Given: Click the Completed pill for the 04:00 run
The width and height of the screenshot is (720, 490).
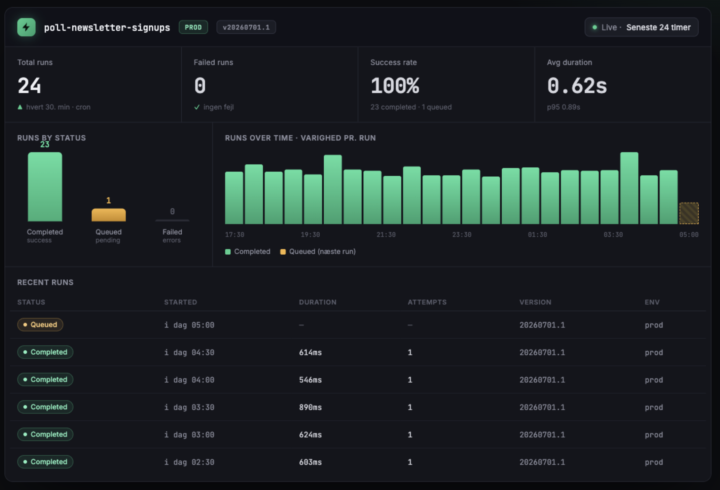Looking at the screenshot, I should 45,380.
